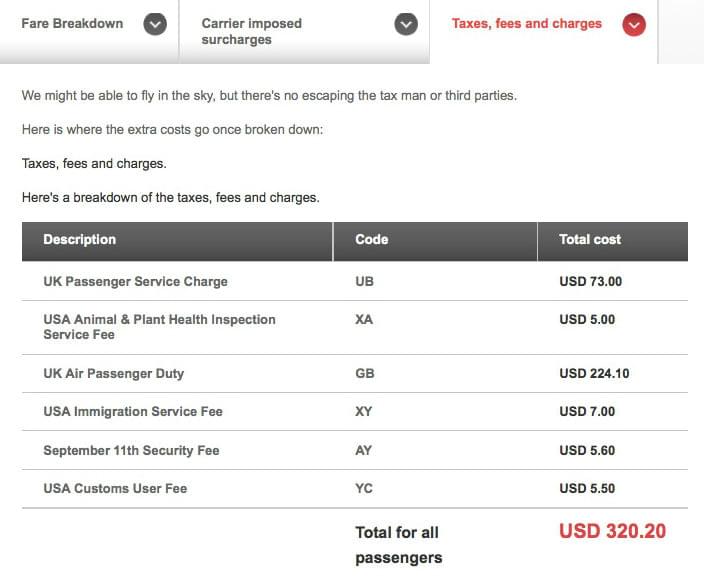This screenshot has height=579, width=704.
Task: Click the Description column header
Action: pos(177,241)
